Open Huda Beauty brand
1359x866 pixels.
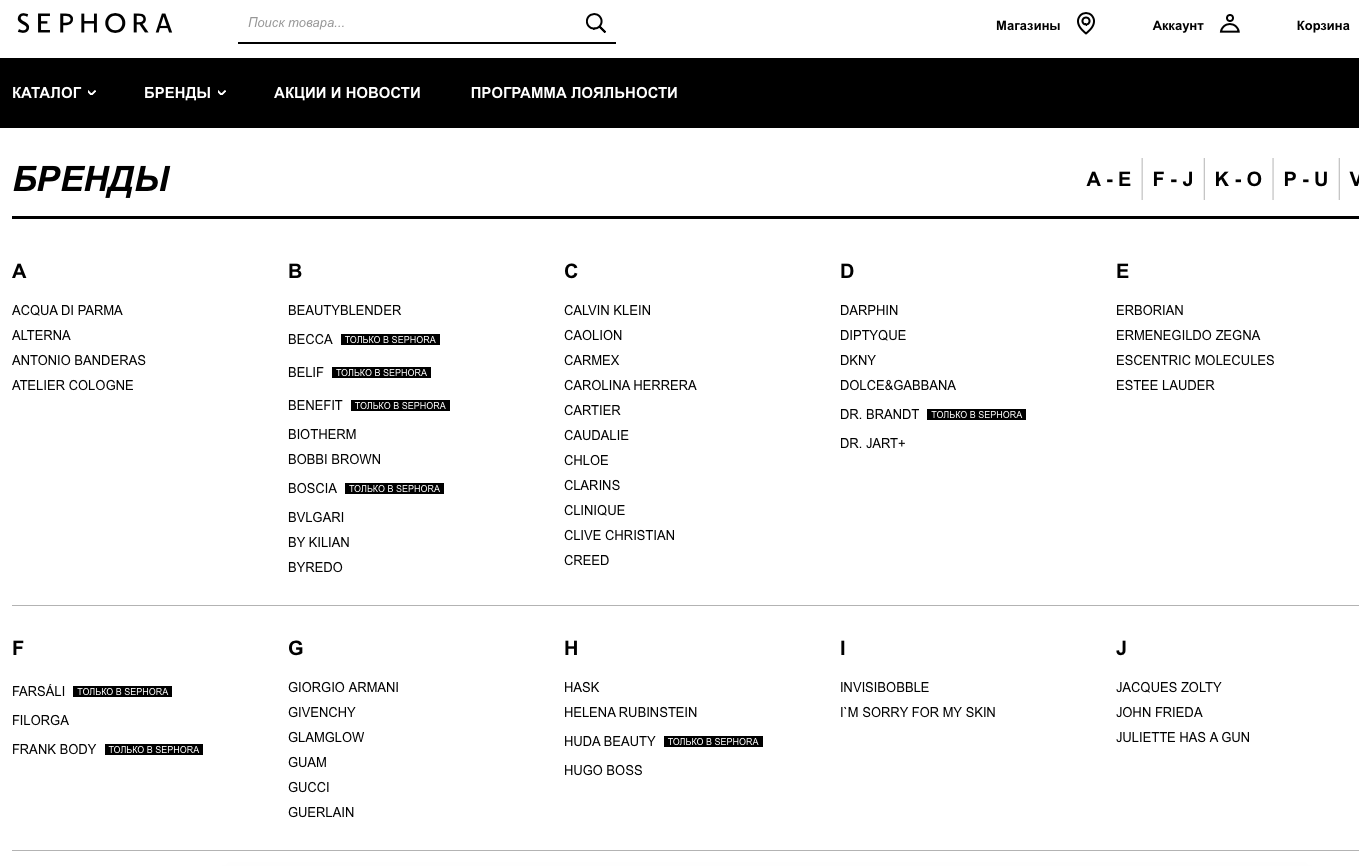coord(610,742)
